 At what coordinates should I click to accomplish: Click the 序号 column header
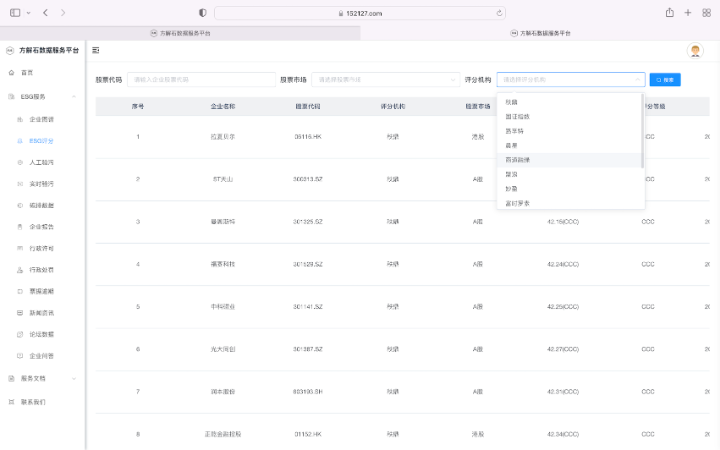(138, 106)
